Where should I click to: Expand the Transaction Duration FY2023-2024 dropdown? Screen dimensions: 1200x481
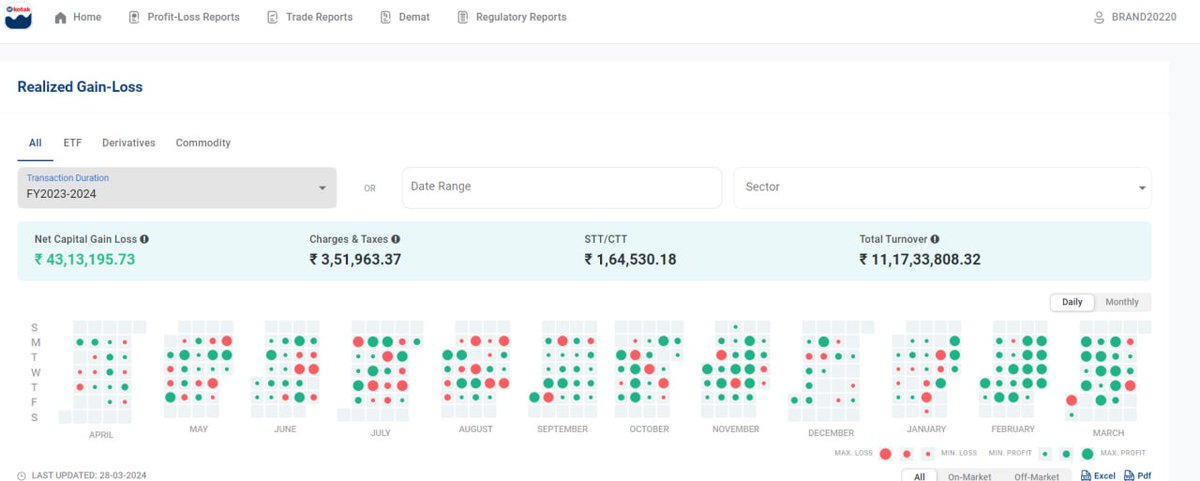(177, 187)
